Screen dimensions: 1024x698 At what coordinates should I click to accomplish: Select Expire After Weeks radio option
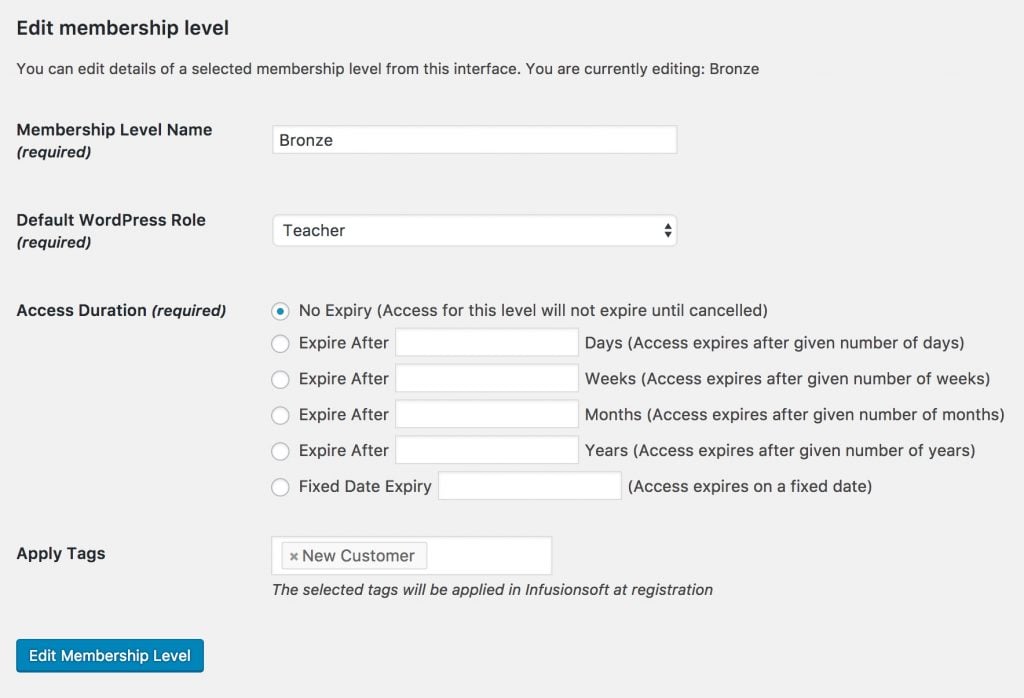click(x=280, y=379)
